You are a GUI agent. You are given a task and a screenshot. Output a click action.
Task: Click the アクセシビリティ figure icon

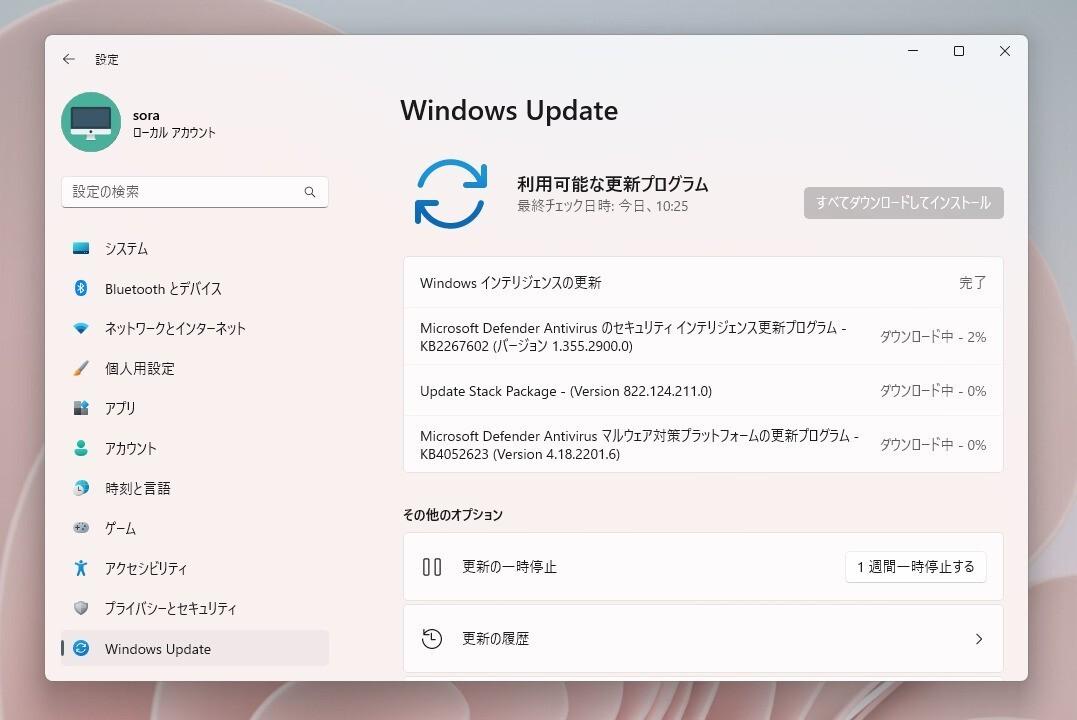pyautogui.click(x=81, y=567)
